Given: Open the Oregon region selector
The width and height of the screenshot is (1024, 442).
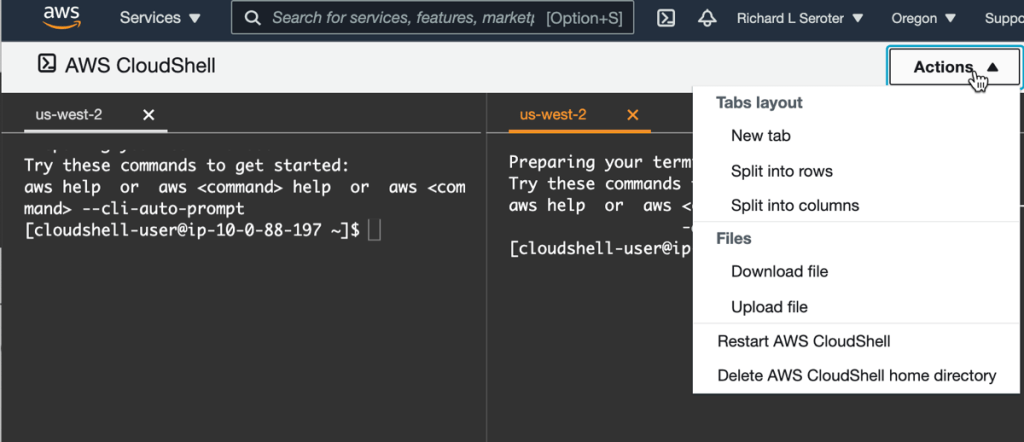Looking at the screenshot, I should click(922, 18).
